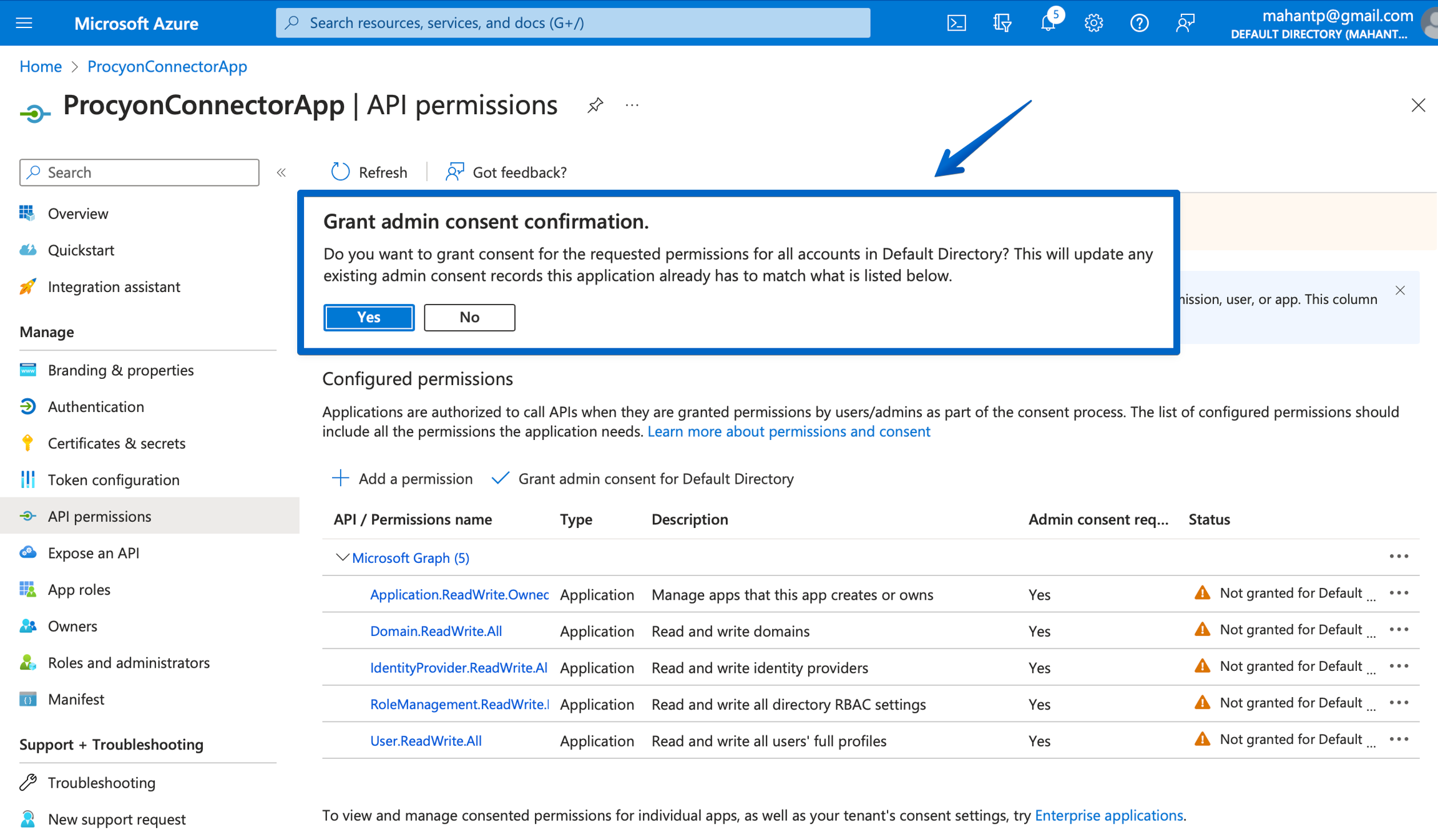Open more options for User.ReadWrite.All row
This screenshot has height=840, width=1438.
point(1399,740)
